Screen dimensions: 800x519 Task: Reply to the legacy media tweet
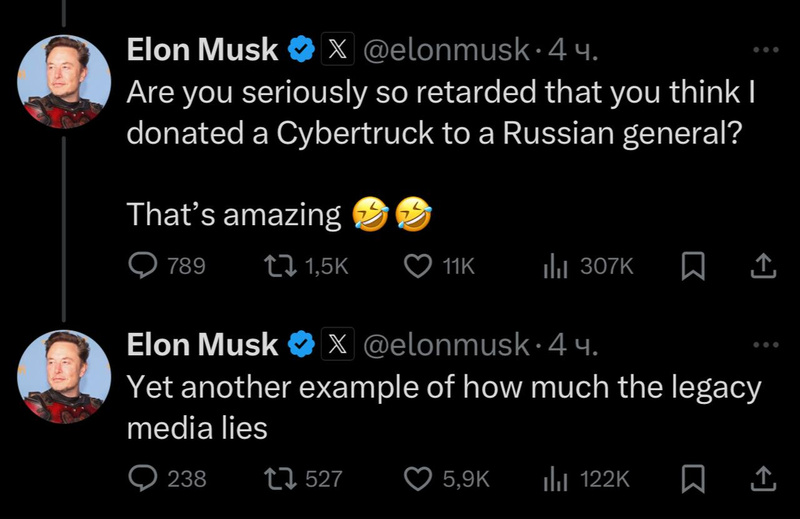pyautogui.click(x=144, y=479)
